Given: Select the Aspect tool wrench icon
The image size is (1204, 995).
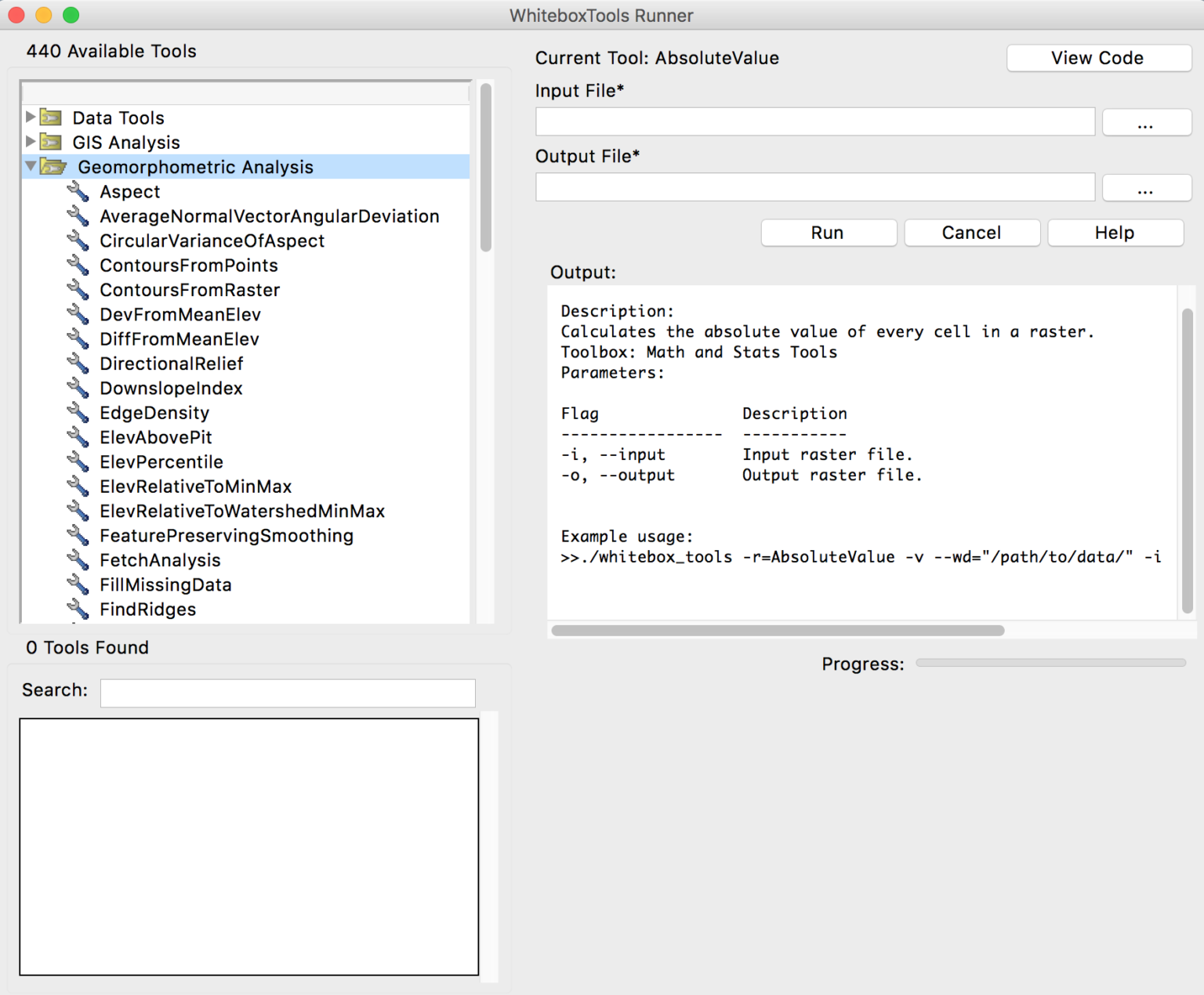Looking at the screenshot, I should tap(78, 191).
